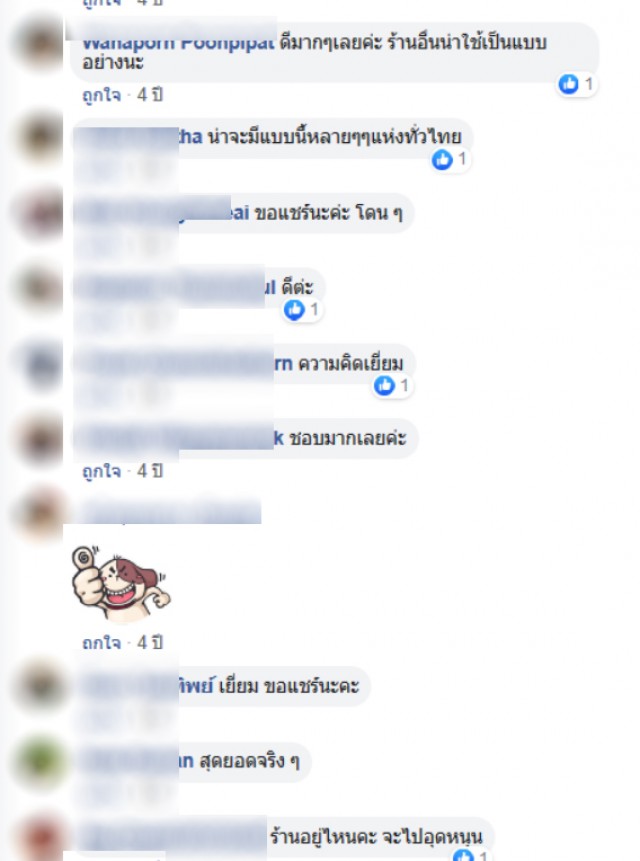Click like reaction on 'ความคิดเยี่ยม' comment
Screen dimensions: 640x861
click(384, 385)
